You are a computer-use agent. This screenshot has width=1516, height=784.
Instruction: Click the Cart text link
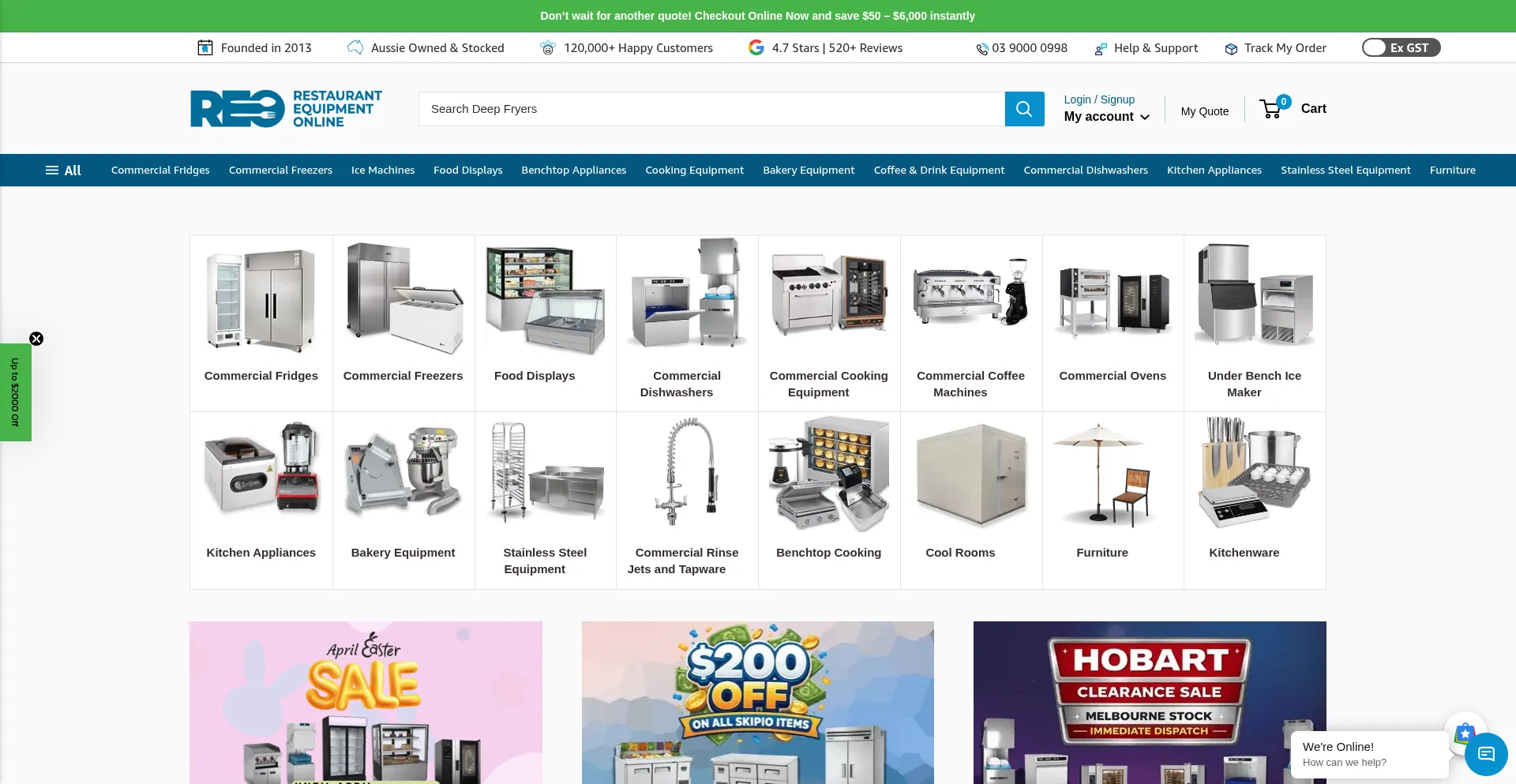pos(1313,109)
